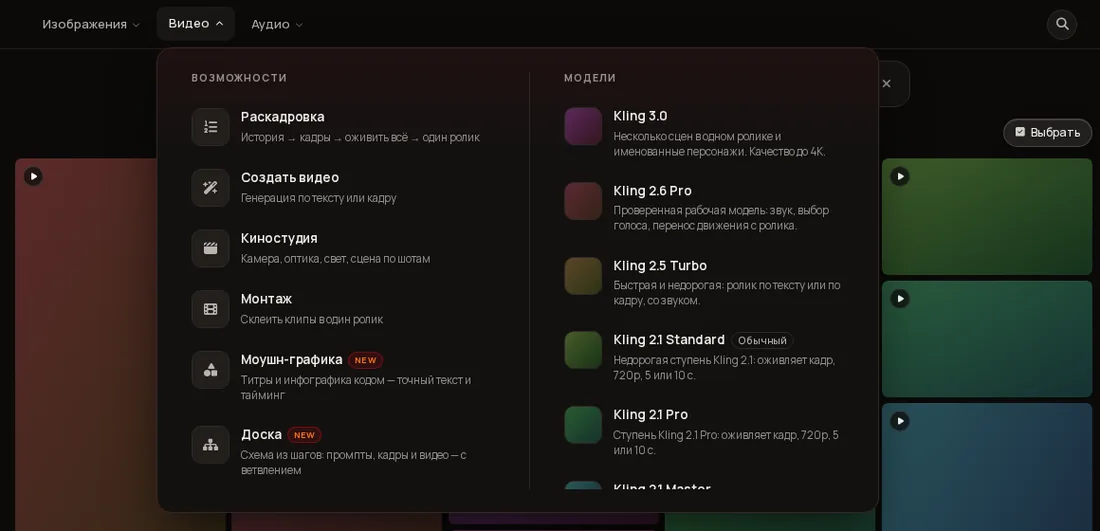Select the Kling 2.6 Pro maroon swatch
This screenshot has width=1100, height=531.
click(583, 201)
